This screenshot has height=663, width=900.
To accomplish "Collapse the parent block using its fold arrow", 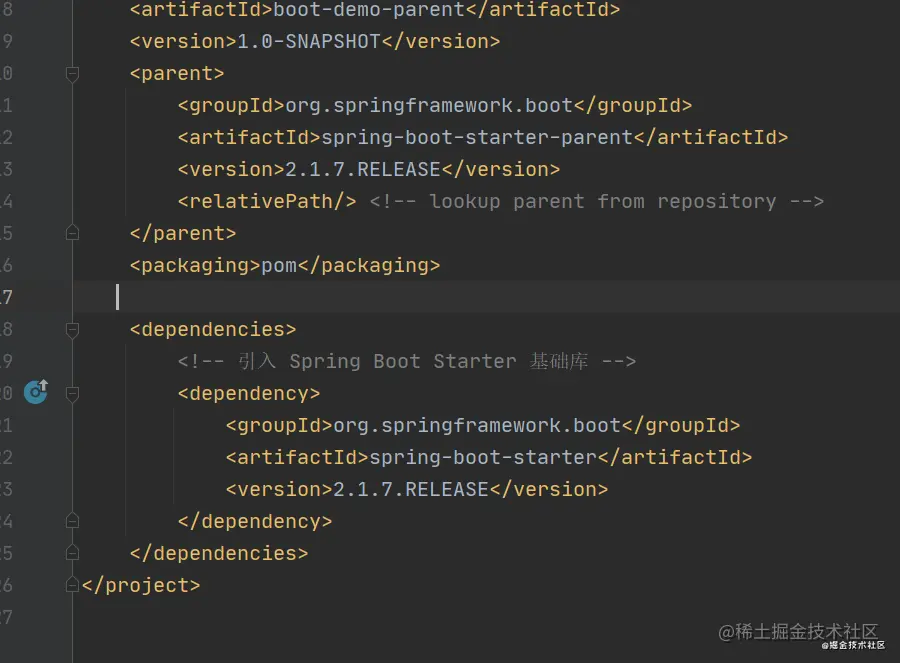I will (71, 73).
